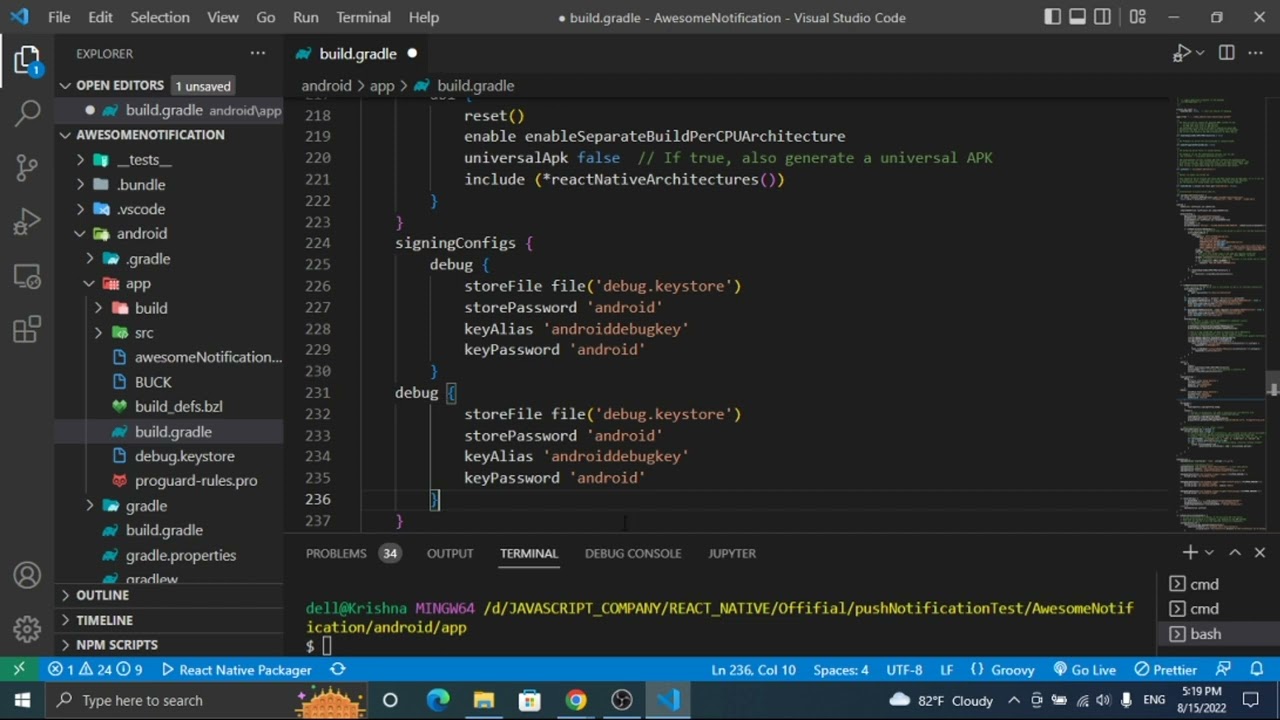Open the Run menu

(x=306, y=17)
